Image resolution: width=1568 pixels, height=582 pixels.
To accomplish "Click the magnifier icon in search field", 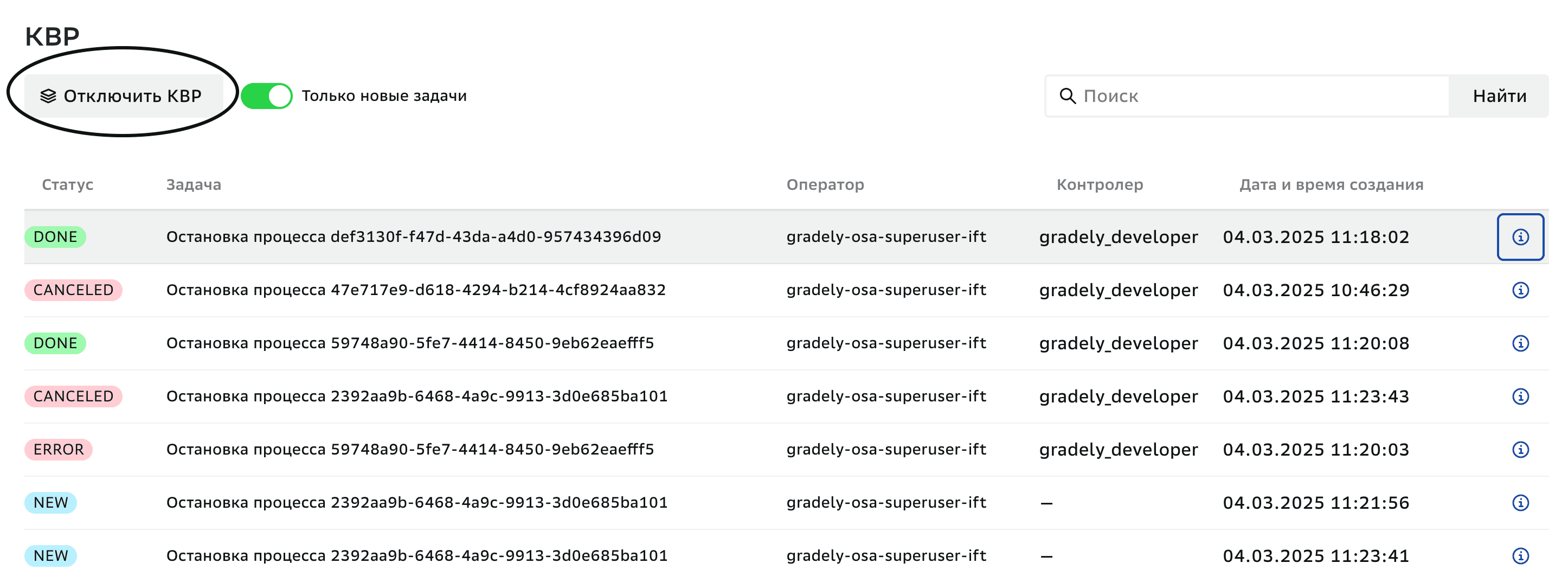I will coord(1068,96).
